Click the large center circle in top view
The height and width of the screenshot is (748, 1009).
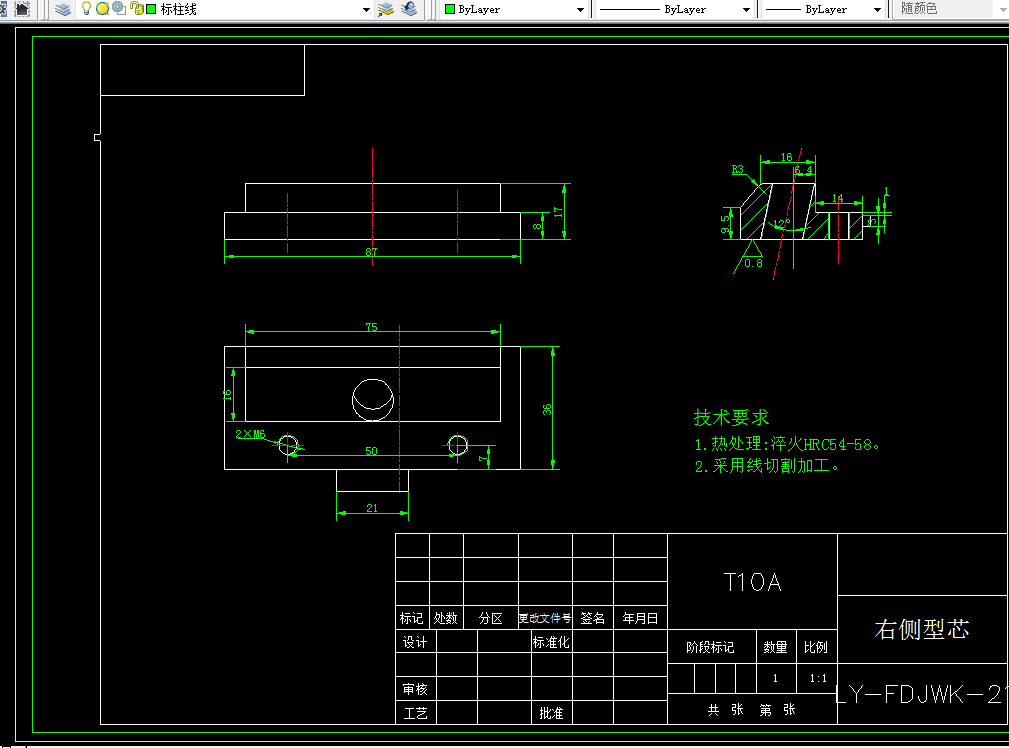(x=373, y=400)
